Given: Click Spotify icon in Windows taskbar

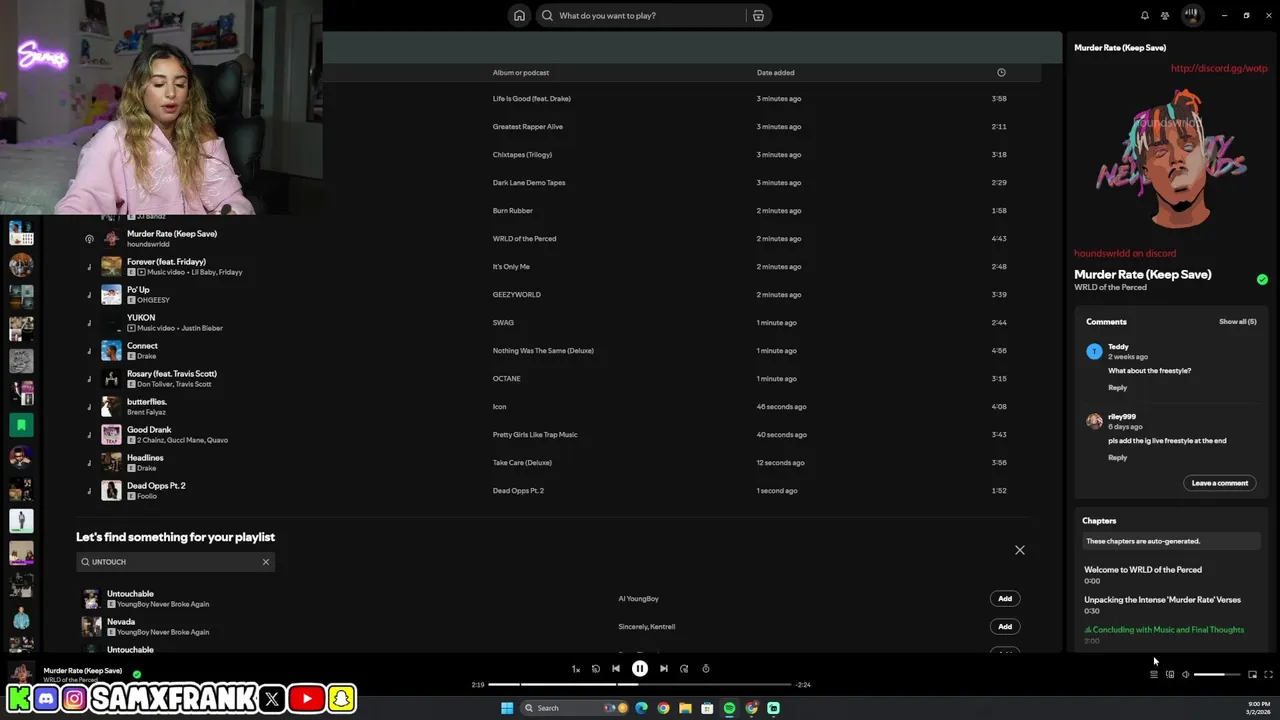Looking at the screenshot, I should (729, 708).
